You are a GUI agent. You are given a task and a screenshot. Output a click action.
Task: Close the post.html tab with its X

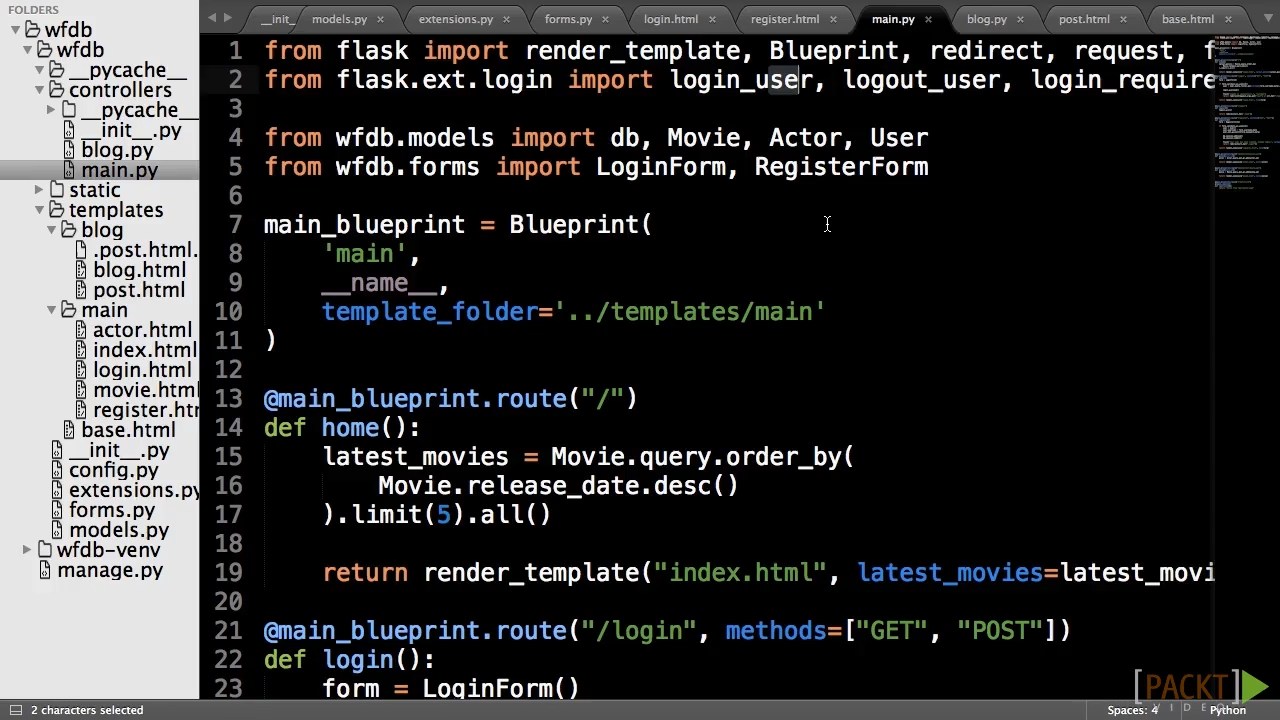click(x=1123, y=19)
